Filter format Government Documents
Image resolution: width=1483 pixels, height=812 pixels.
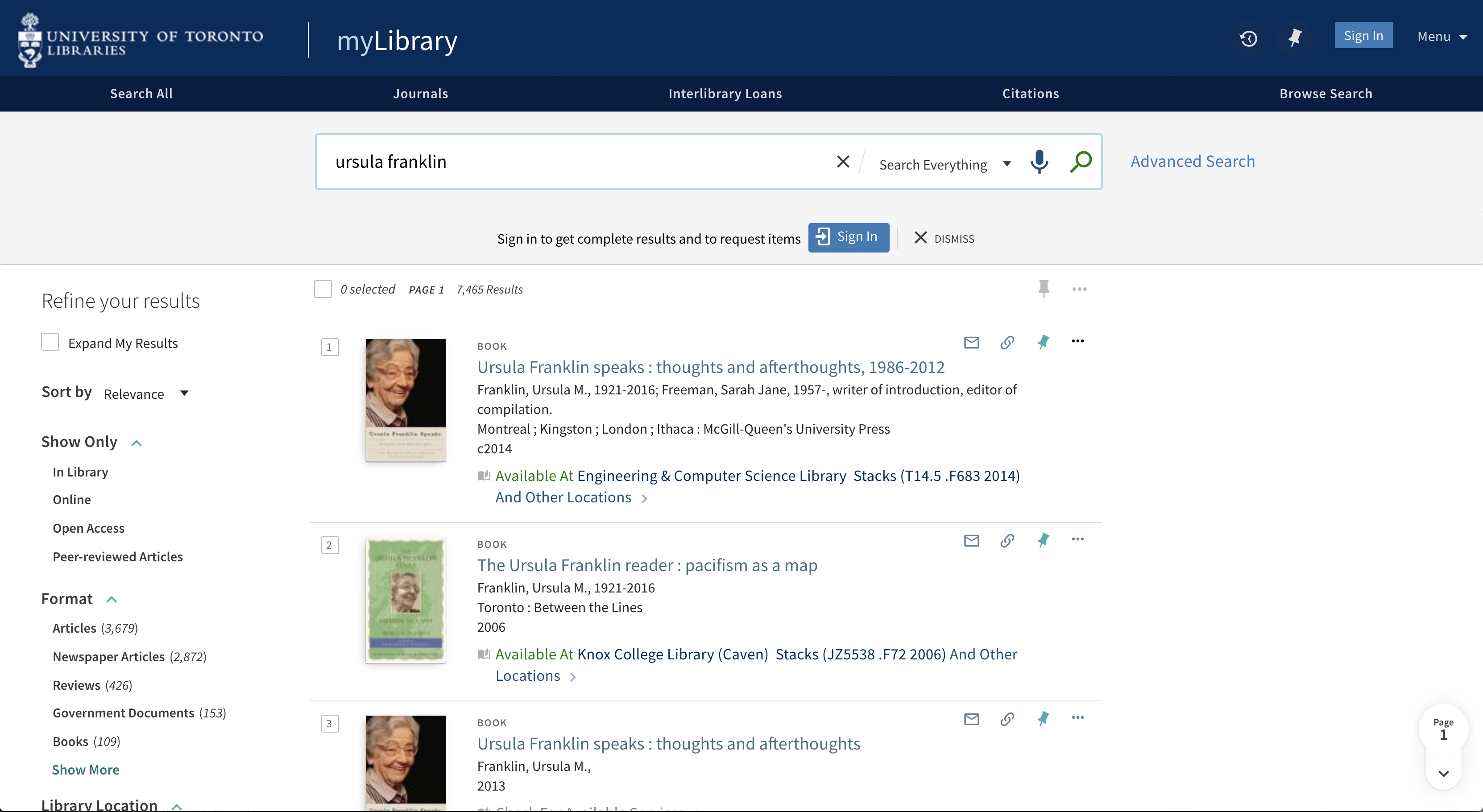[x=139, y=713]
